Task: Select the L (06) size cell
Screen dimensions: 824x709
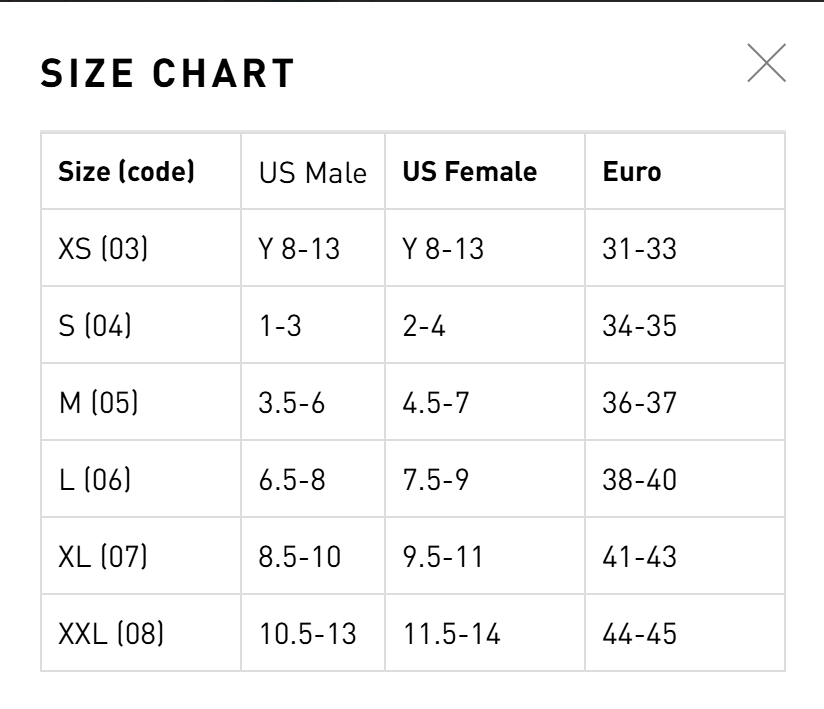Action: click(95, 480)
